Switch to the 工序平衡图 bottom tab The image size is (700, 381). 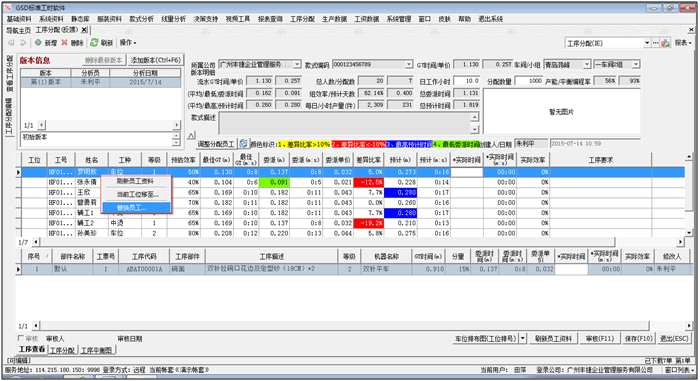[96, 351]
